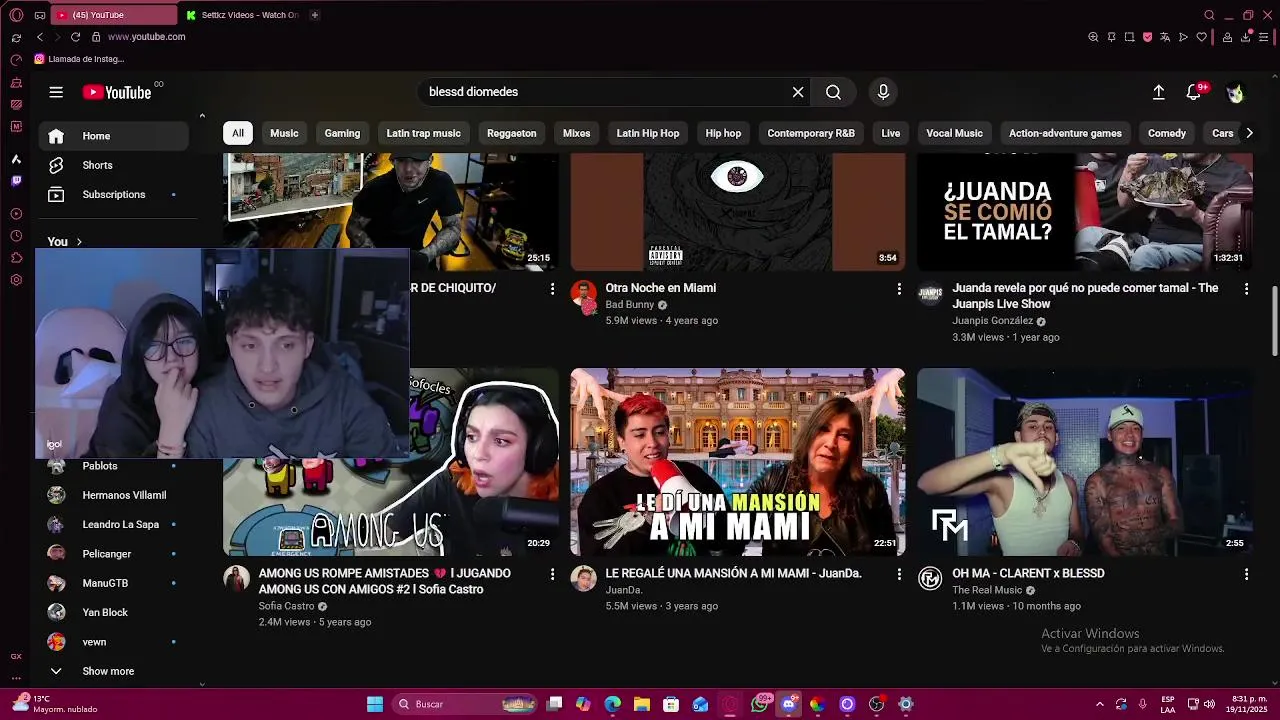Click the Windows Start button
This screenshot has width=1280, height=720.
375,704
